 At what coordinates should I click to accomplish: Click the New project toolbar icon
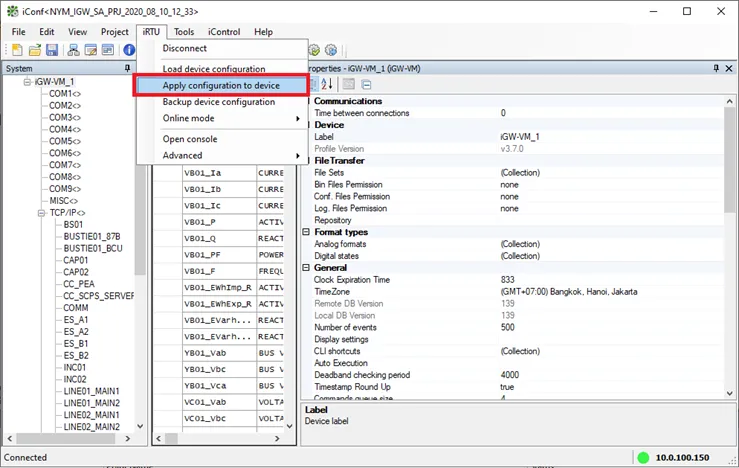(x=17, y=49)
